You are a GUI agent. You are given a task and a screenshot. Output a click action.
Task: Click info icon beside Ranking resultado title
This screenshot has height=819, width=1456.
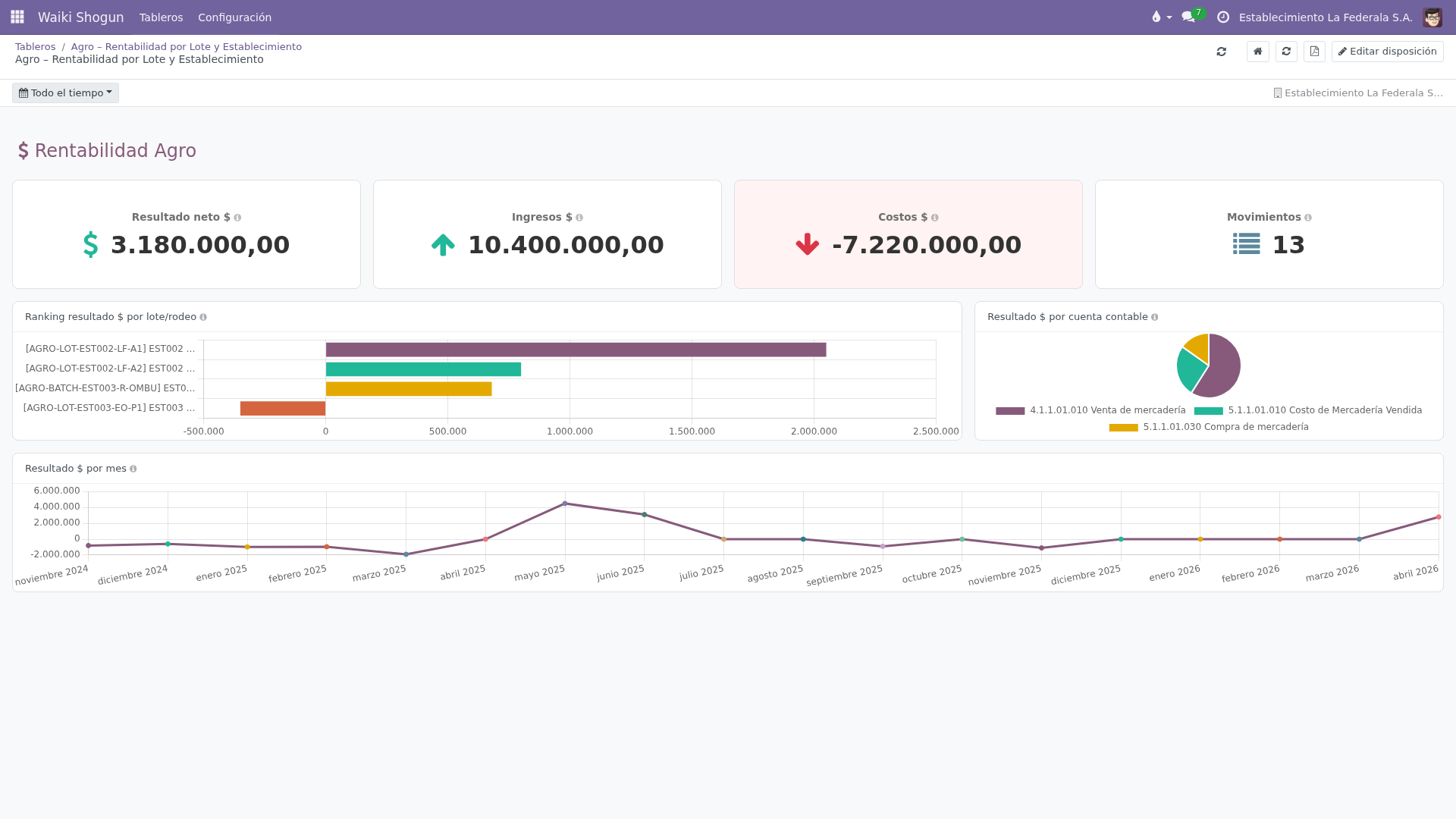pos(203,317)
